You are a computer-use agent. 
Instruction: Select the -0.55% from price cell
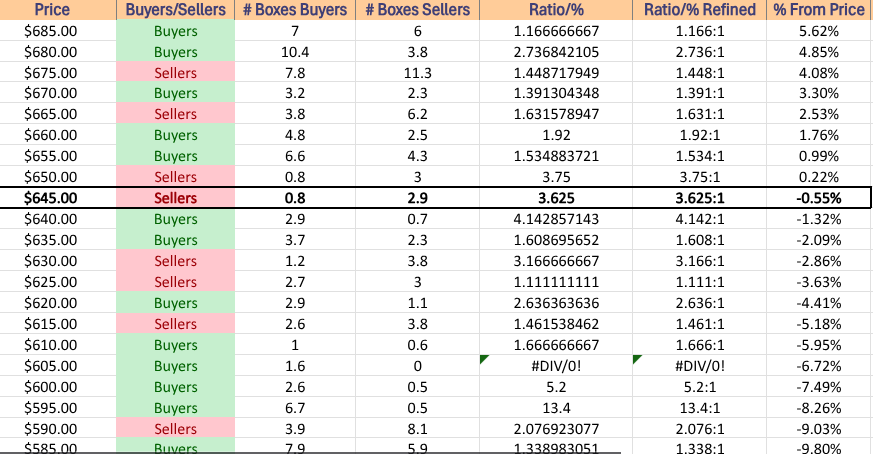820,198
